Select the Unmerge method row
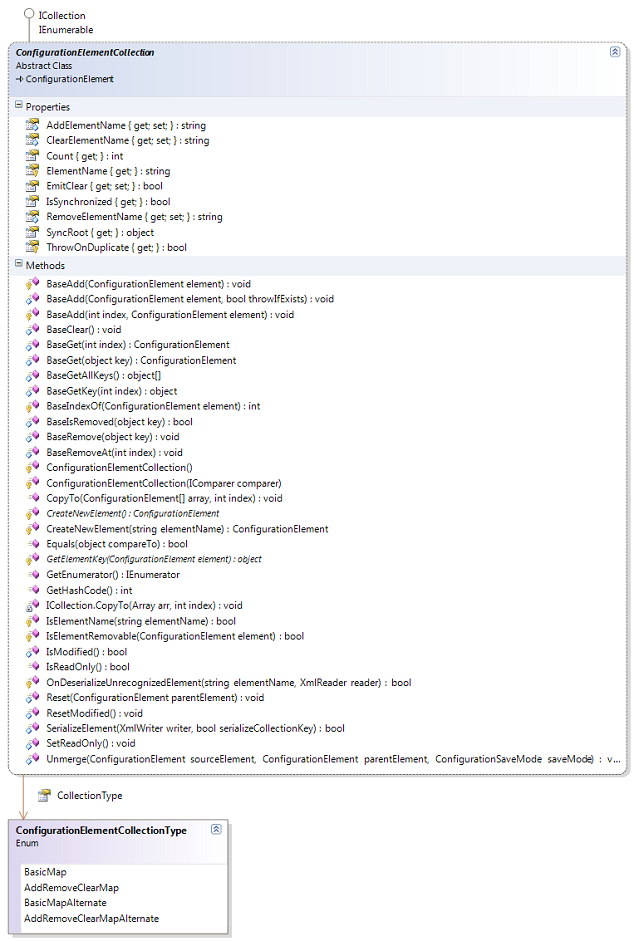 click(333, 759)
